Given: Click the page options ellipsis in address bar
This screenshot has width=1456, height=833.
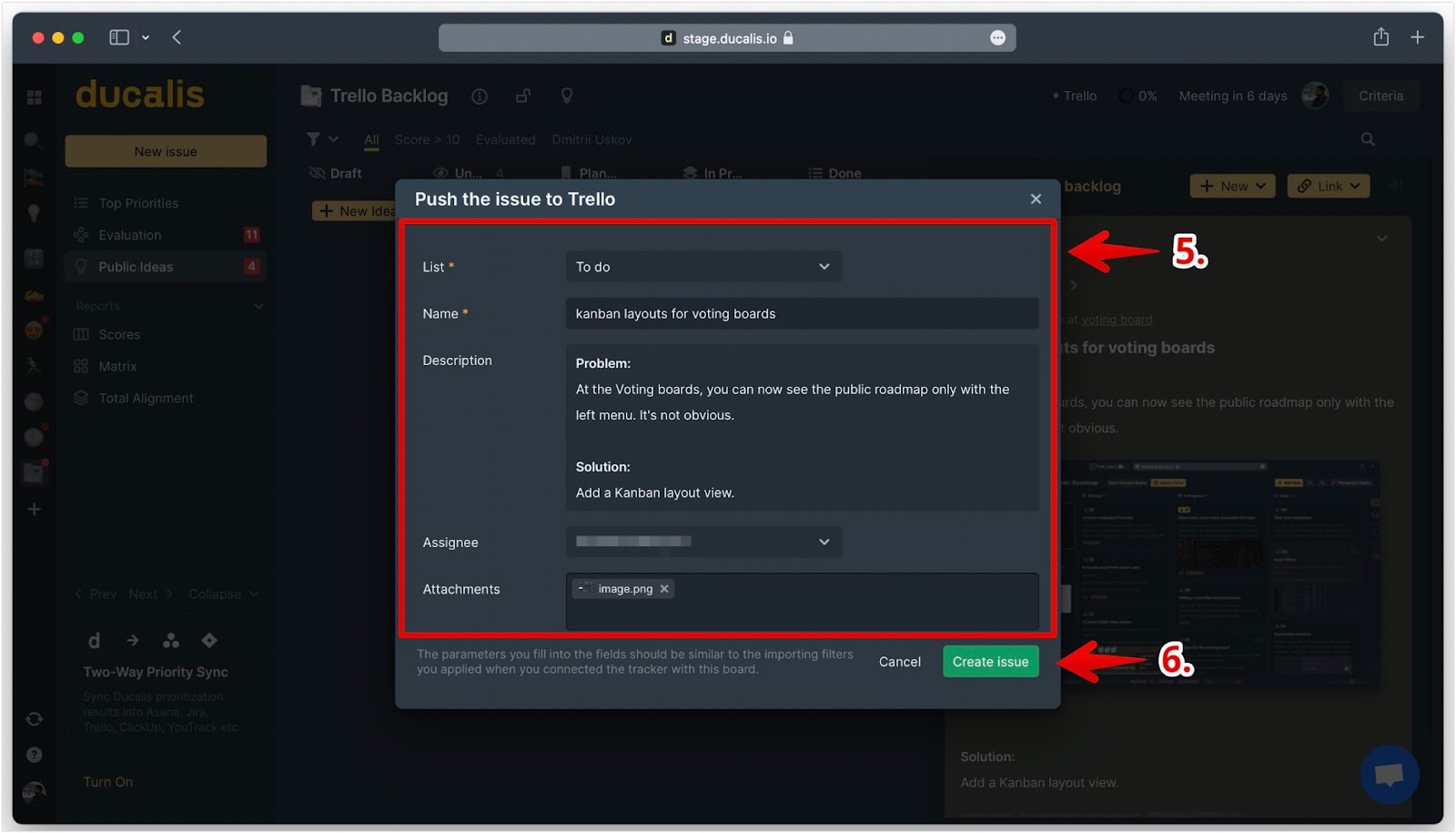Looking at the screenshot, I should coord(997,37).
